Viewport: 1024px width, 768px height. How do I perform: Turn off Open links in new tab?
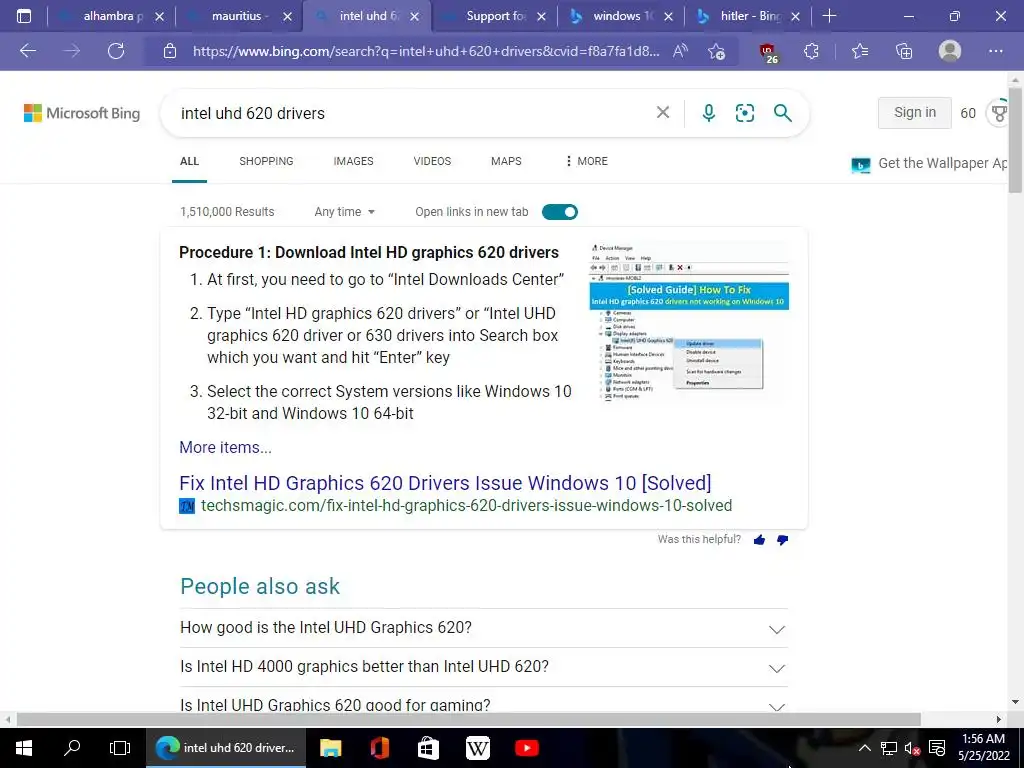click(x=560, y=212)
